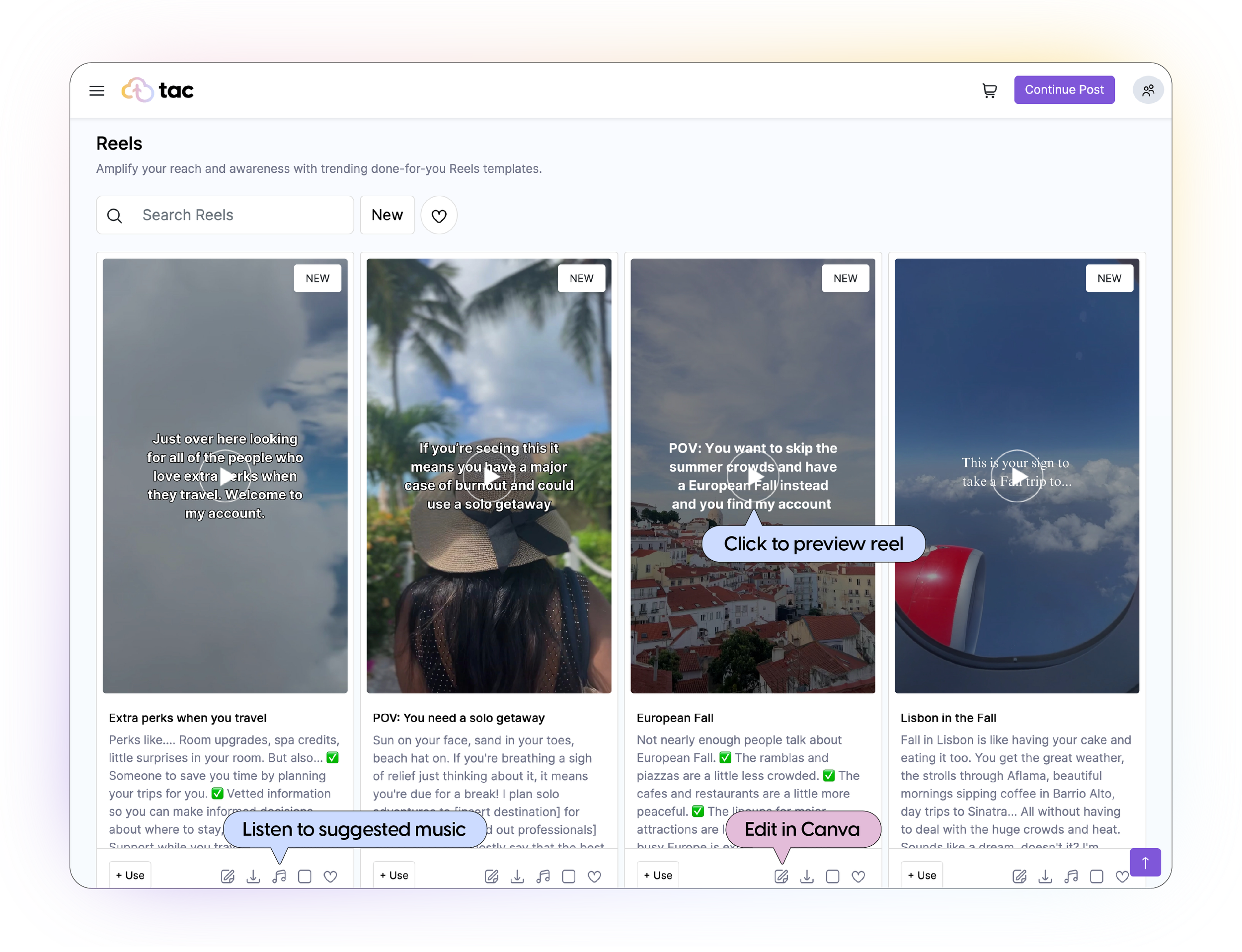Screen dimensions: 1242x952
Task: Open music for solo getaway reel
Action: pos(543,877)
